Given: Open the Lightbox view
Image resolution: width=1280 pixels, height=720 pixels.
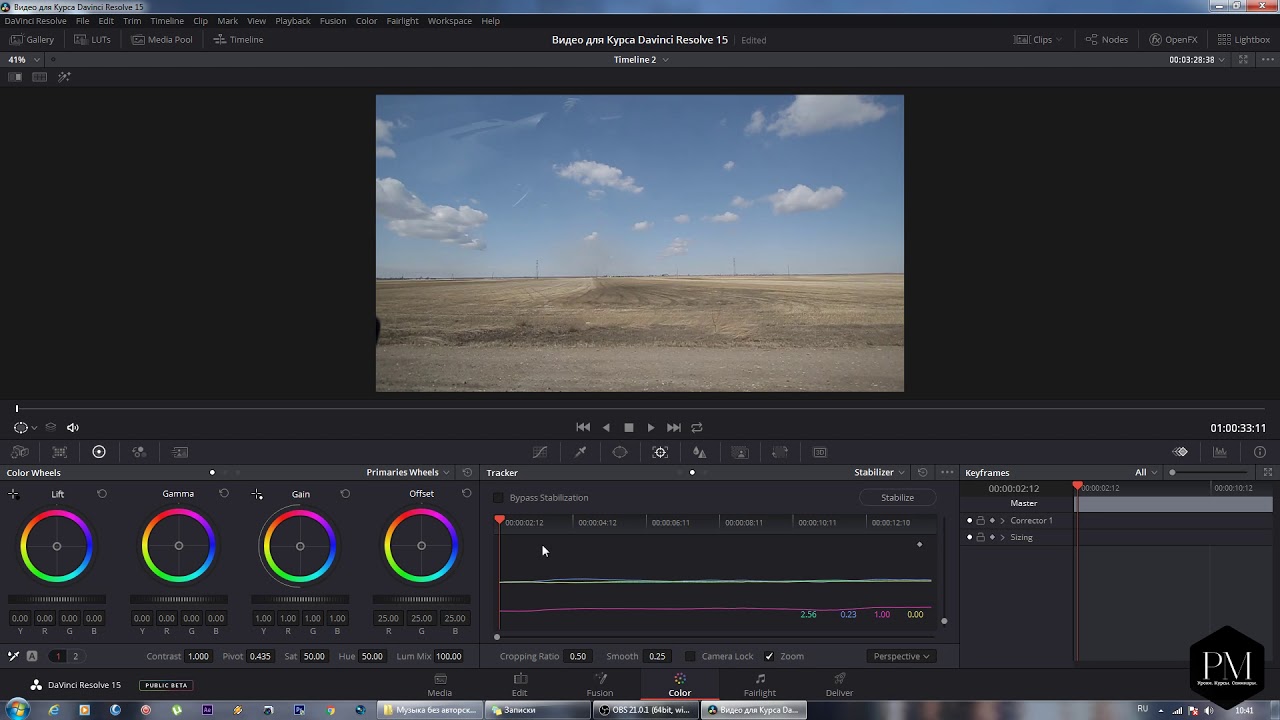Looking at the screenshot, I should click(x=1244, y=40).
